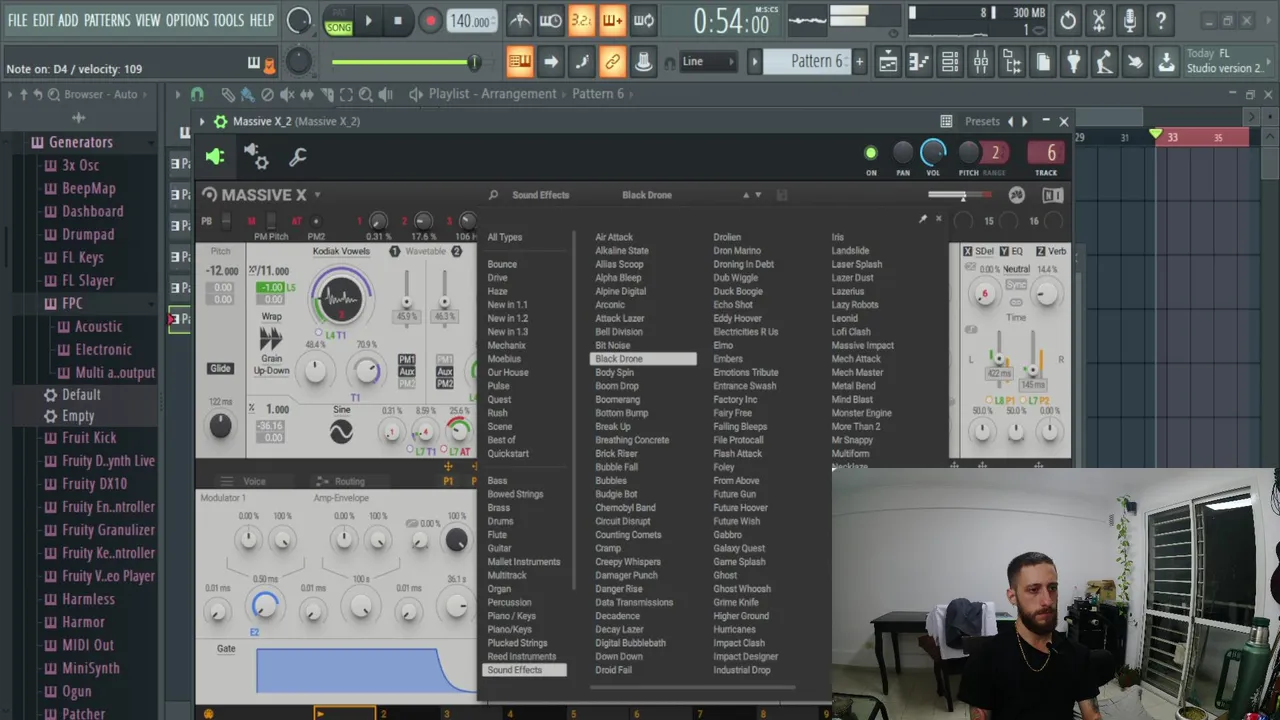This screenshot has height=720, width=1280.
Task: Click the red Record button
Action: 430,20
